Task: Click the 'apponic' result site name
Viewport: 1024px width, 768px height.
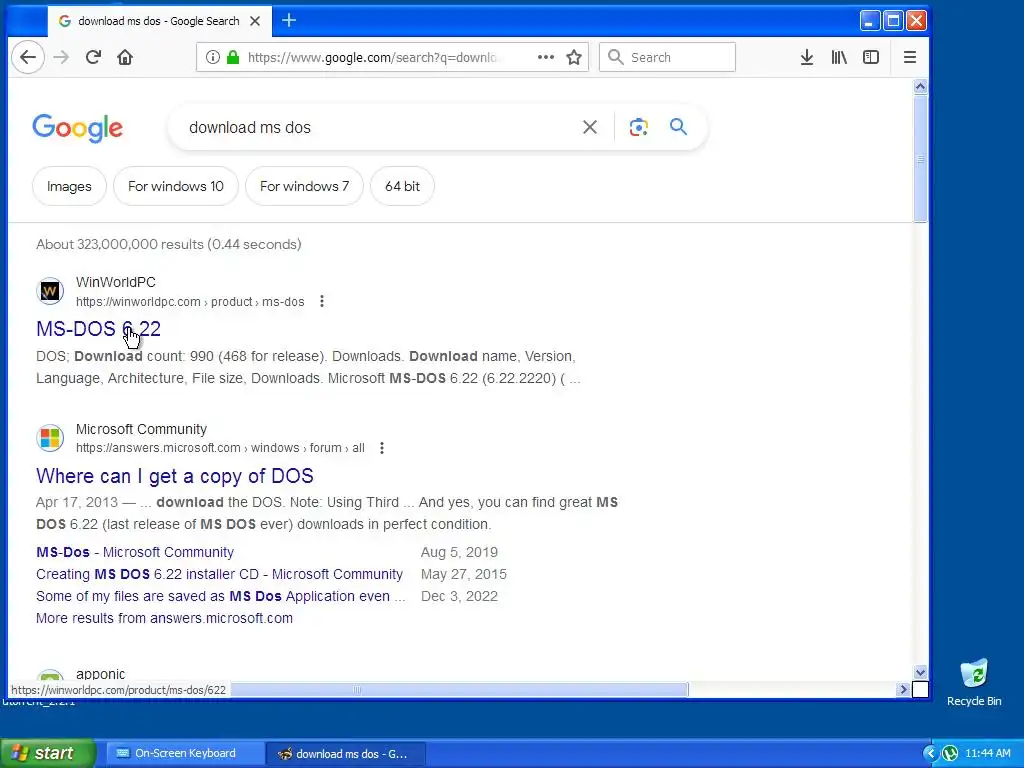Action: 101,674
